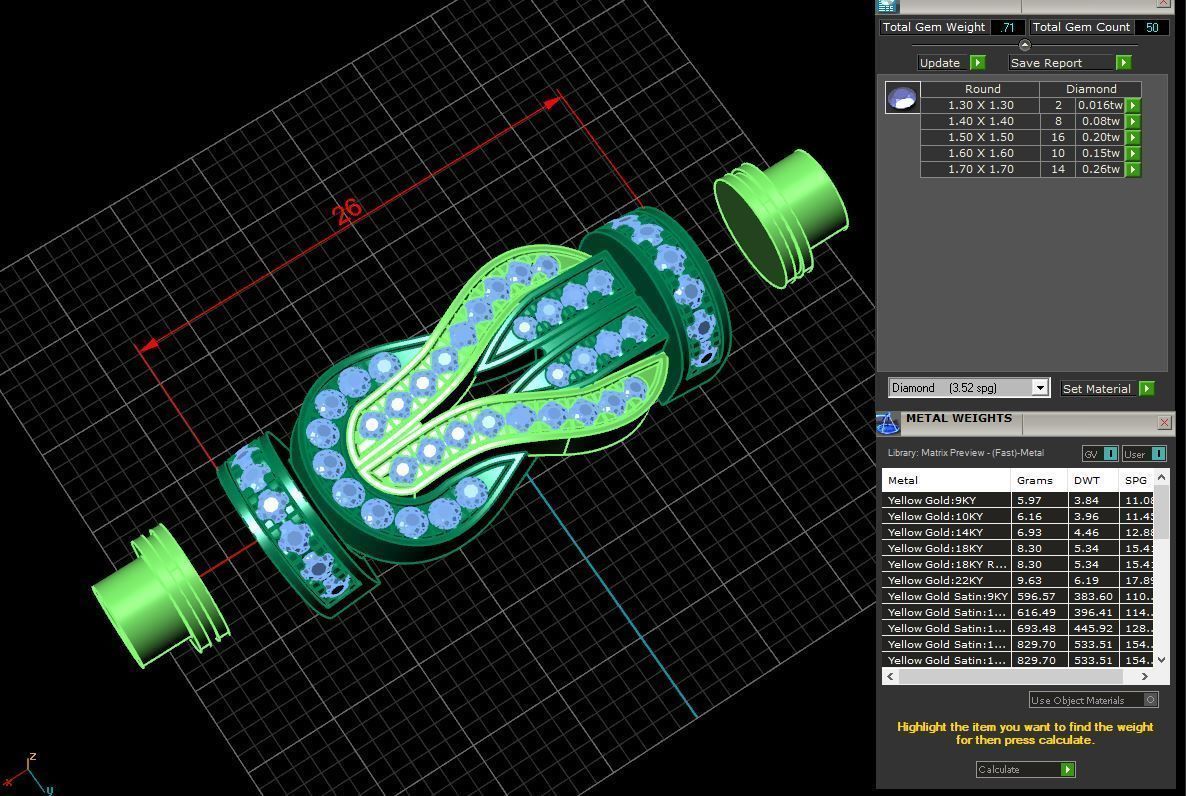The height and width of the screenshot is (796, 1186).
Task: Select the Yellow Gold:22KY row
Action: point(1018,580)
